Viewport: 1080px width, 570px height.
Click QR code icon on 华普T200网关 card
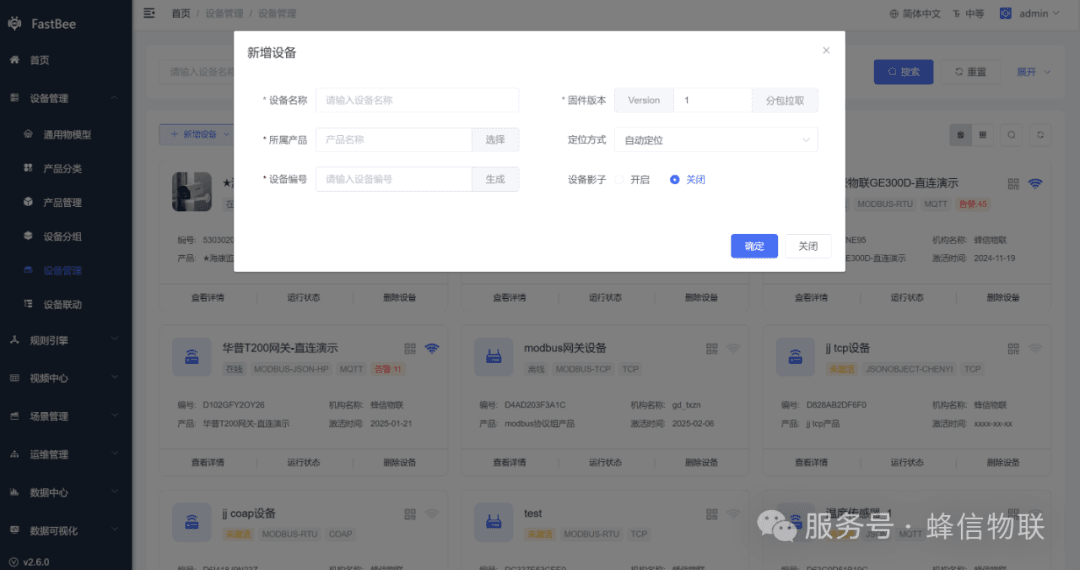[410, 349]
